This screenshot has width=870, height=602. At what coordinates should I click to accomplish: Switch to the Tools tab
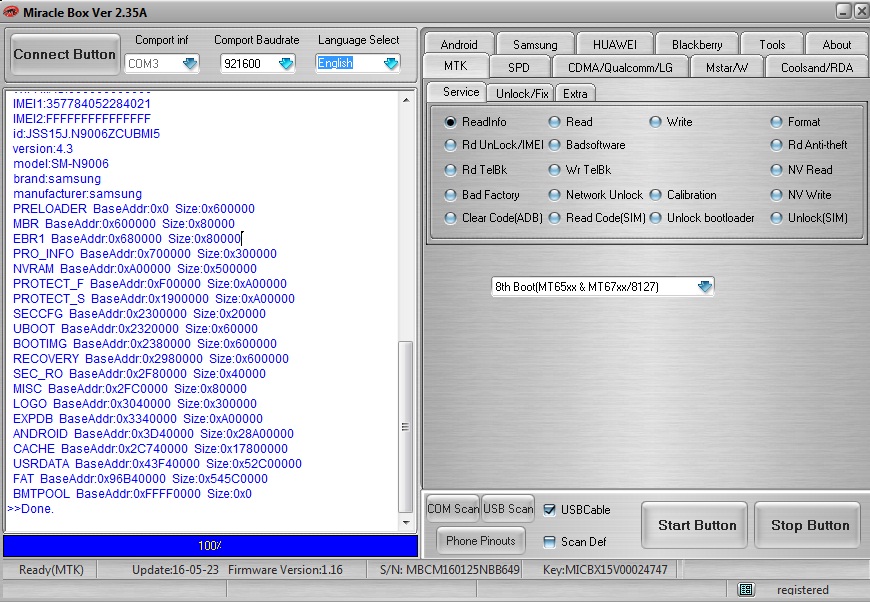[772, 44]
